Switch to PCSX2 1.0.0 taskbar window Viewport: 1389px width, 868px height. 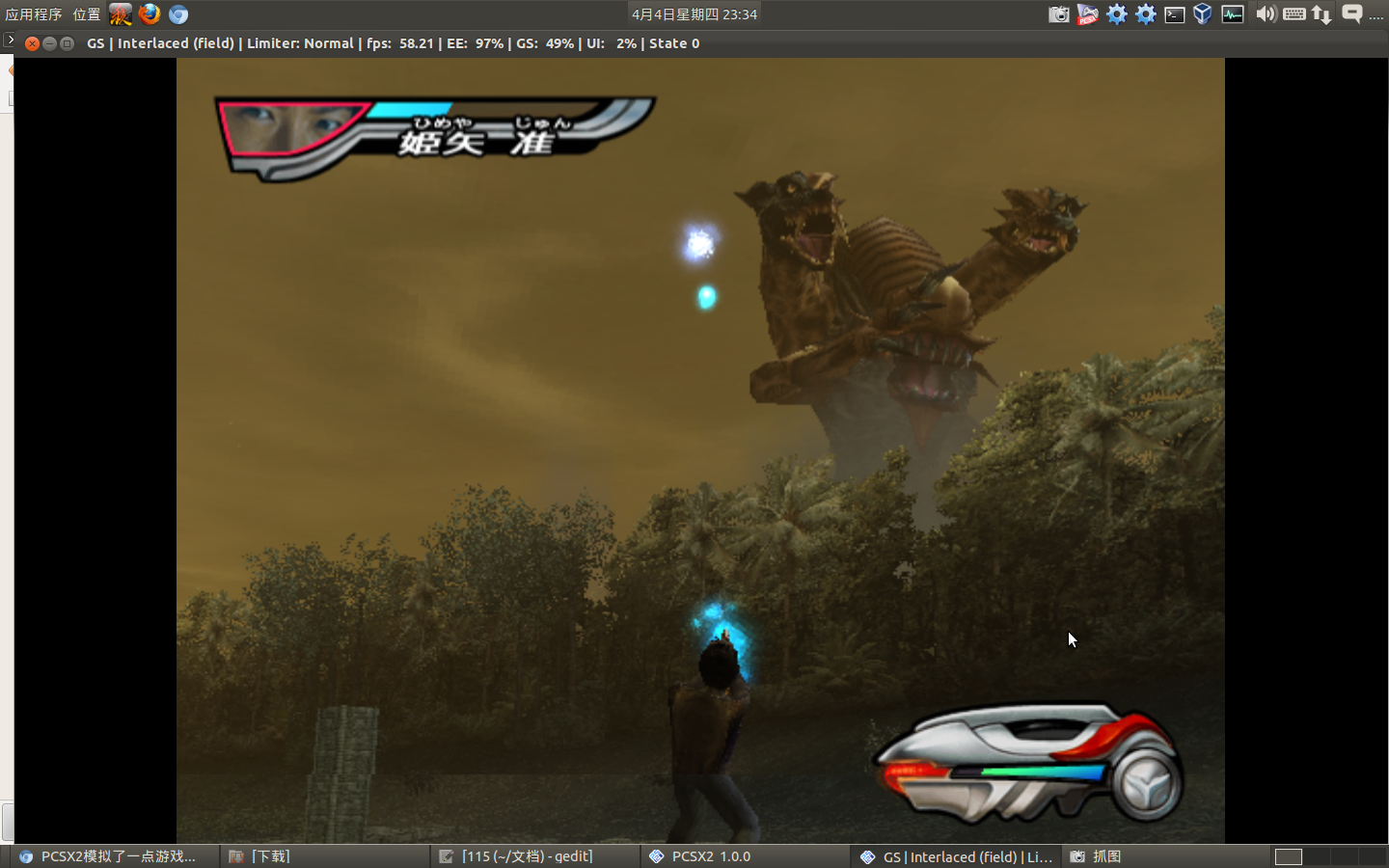pos(746,856)
